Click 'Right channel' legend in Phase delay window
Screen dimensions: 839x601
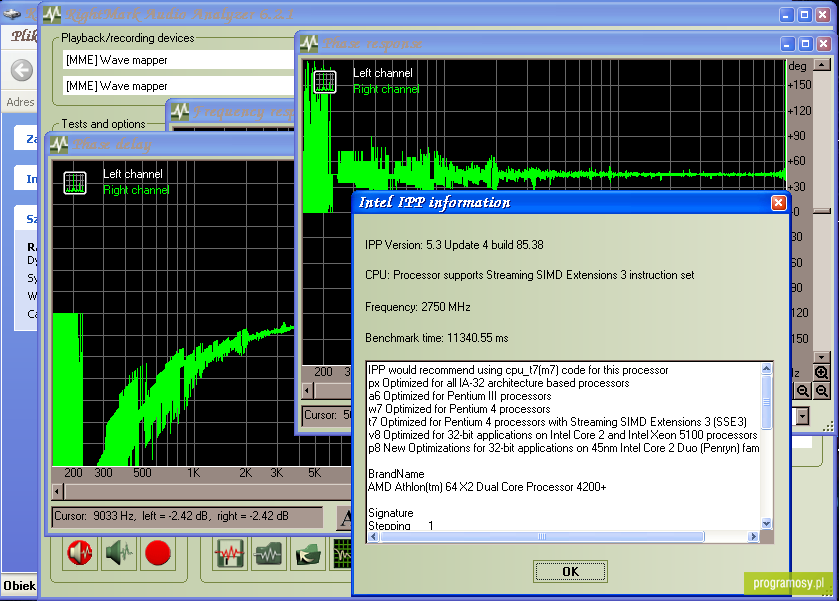coord(136,190)
